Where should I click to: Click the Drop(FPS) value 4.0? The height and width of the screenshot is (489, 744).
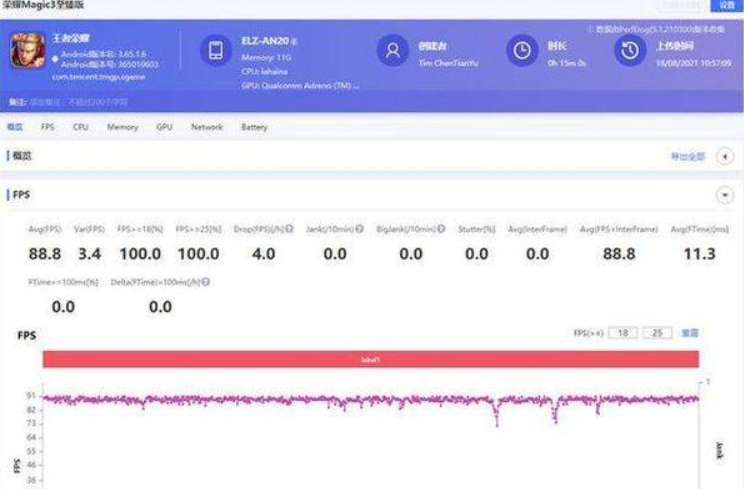point(263,254)
